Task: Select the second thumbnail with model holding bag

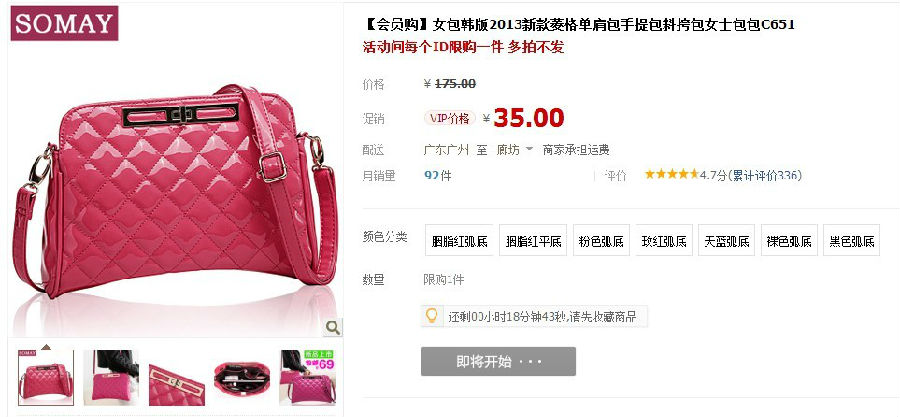Action: (x=111, y=377)
